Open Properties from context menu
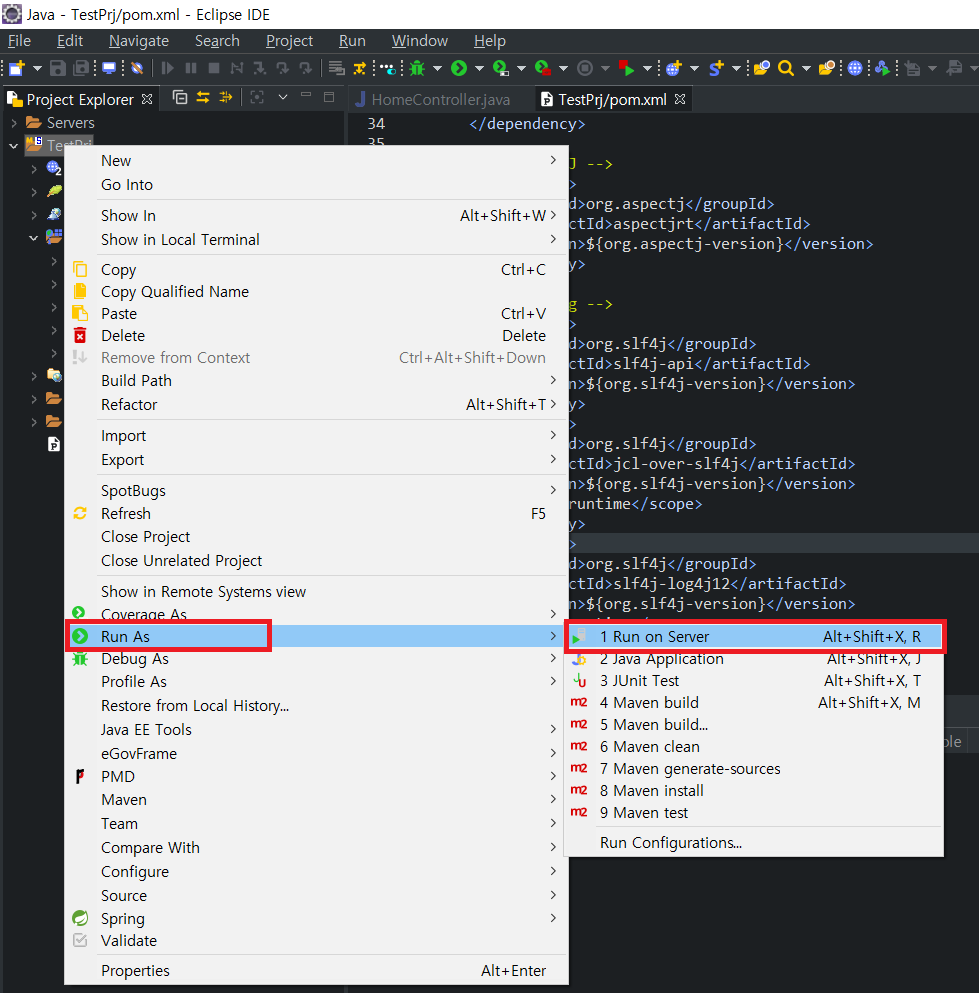The height and width of the screenshot is (993, 979). [x=316, y=971]
